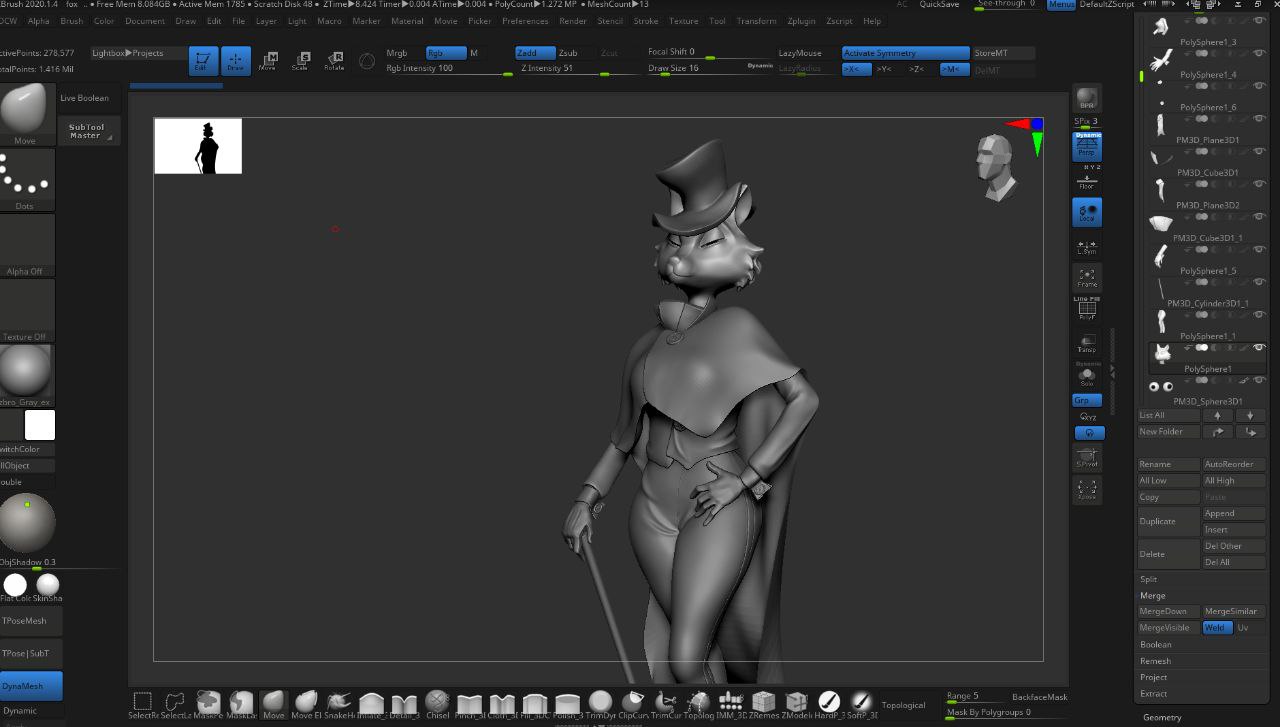
Task: Click the QuickSave button
Action: [940, 5]
